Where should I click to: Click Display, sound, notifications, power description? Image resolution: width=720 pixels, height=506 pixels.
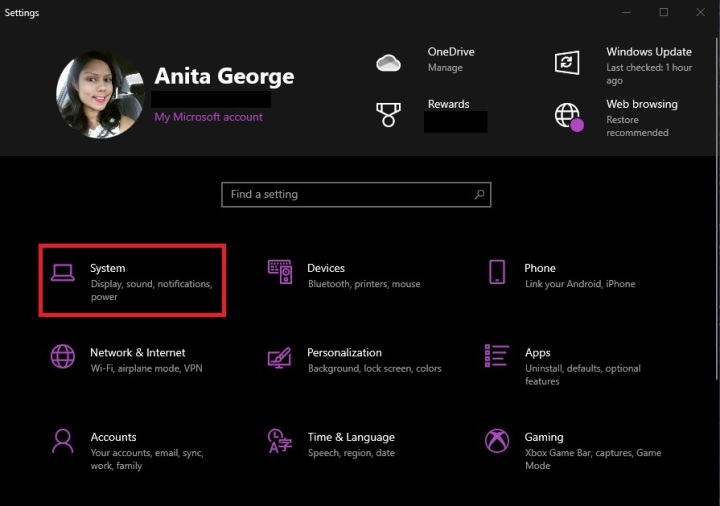click(152, 290)
